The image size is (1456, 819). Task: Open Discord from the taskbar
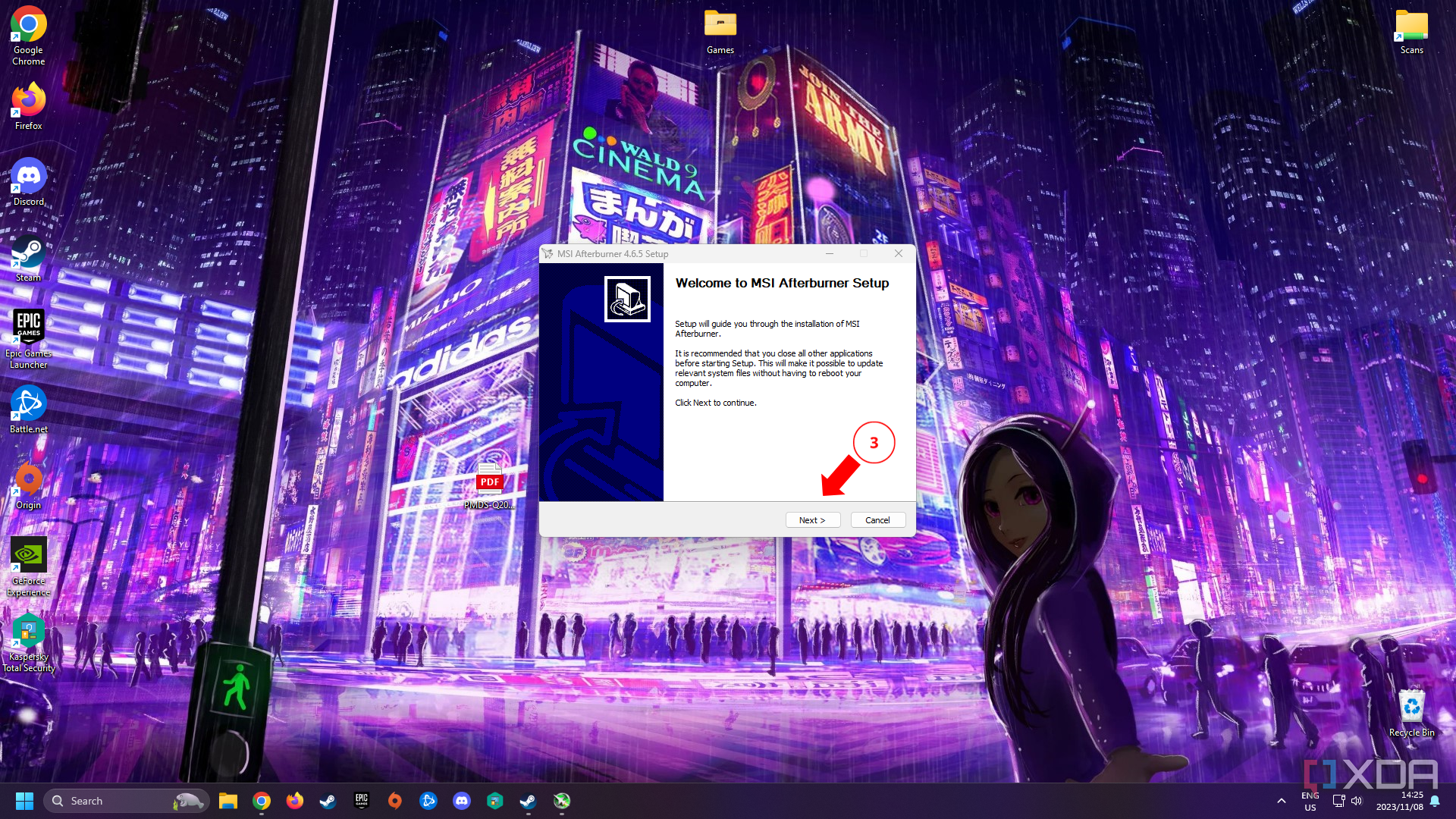tap(462, 801)
